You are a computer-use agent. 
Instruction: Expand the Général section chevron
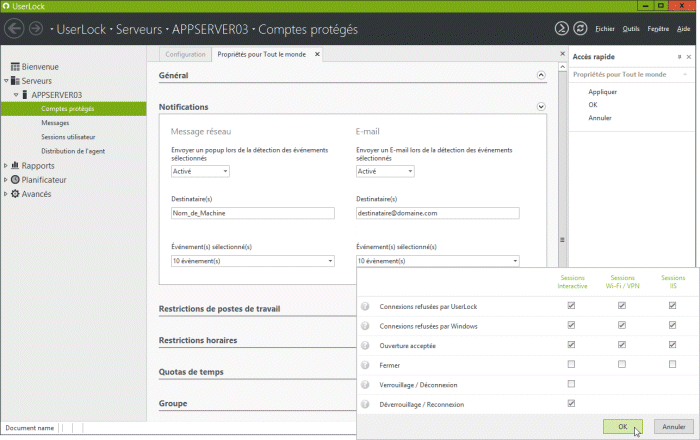click(x=541, y=75)
